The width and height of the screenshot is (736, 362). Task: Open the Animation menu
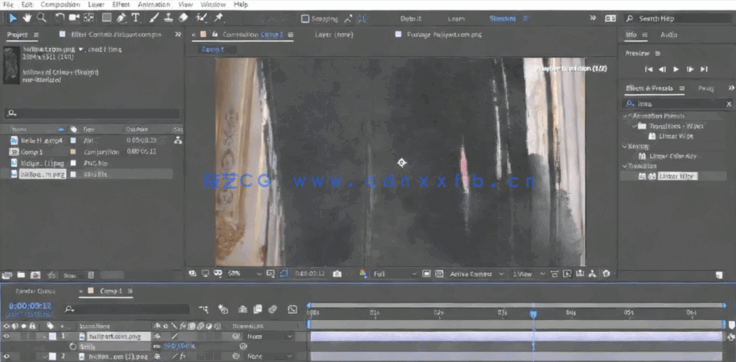click(x=154, y=5)
